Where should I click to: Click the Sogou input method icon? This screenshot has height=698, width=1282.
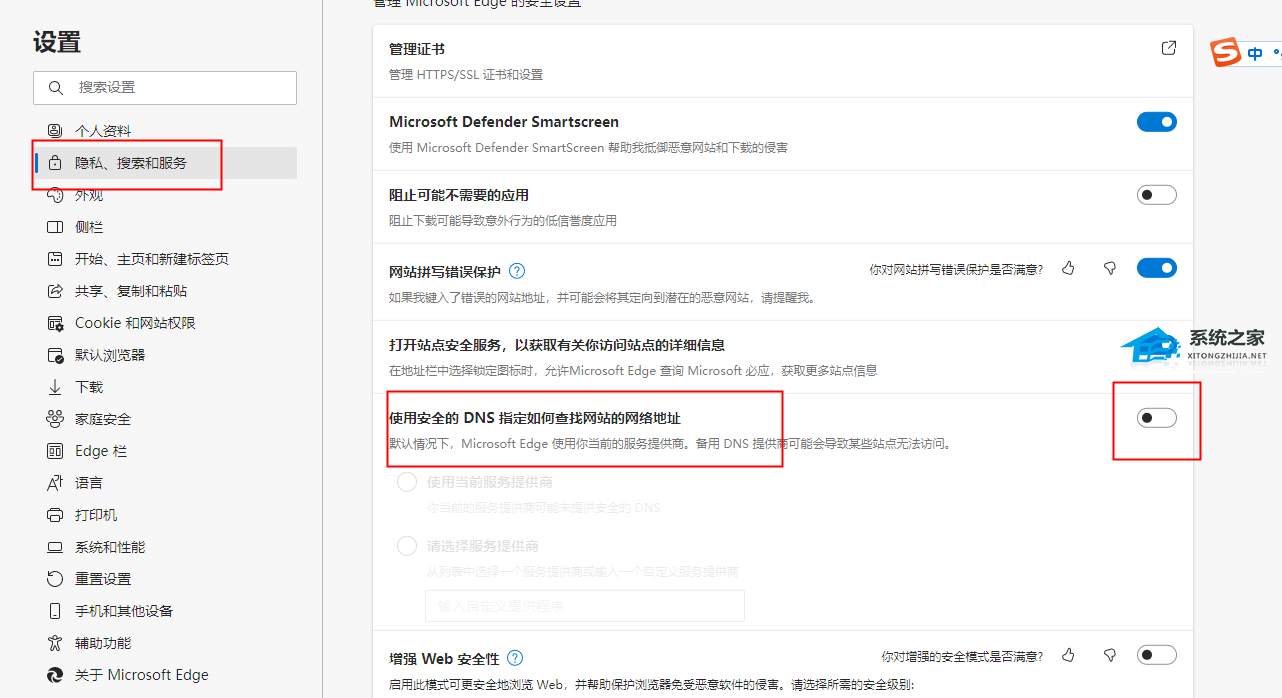pyautogui.click(x=1226, y=53)
